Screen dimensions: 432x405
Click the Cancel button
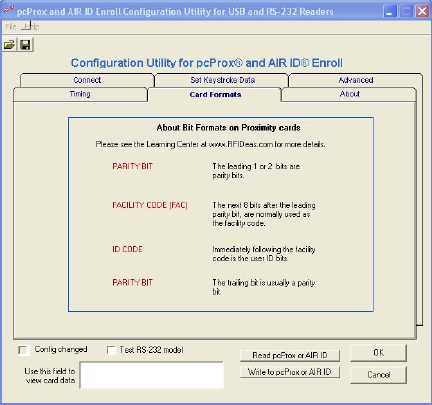[x=379, y=375]
